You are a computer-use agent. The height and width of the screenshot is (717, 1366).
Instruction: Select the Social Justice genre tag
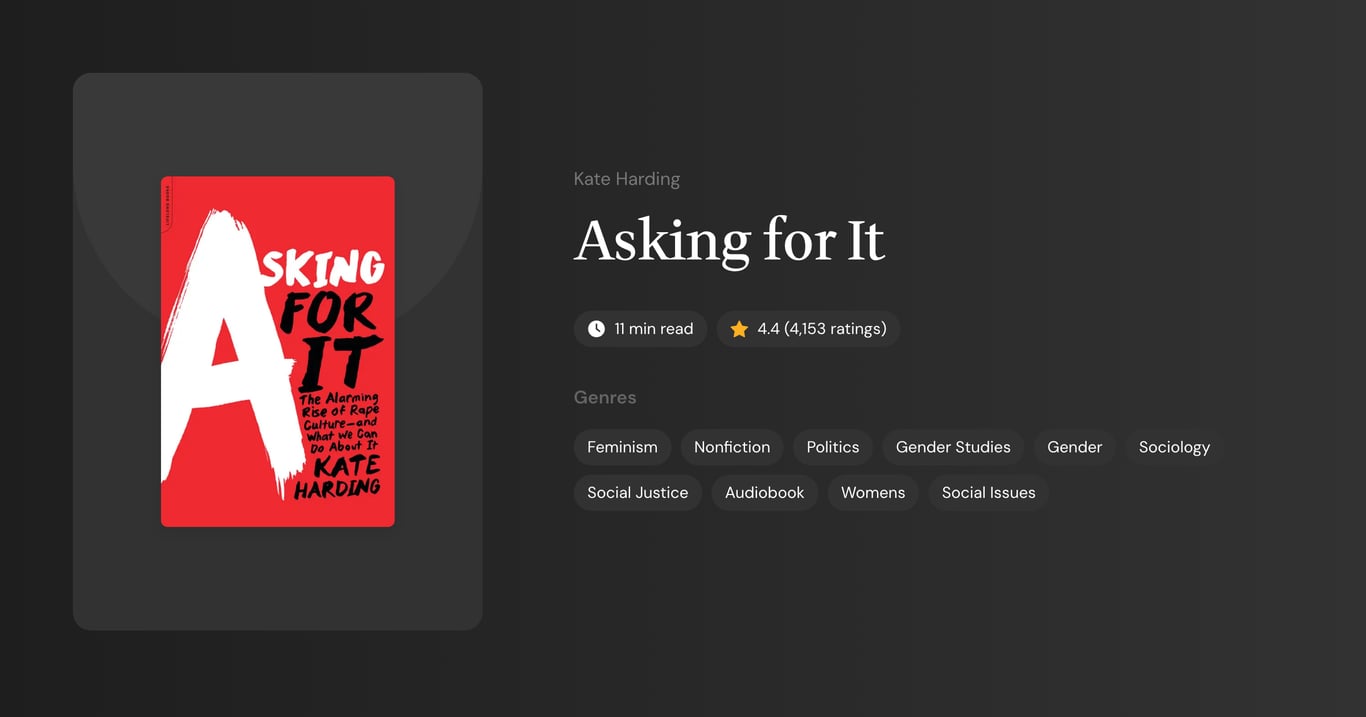(638, 492)
